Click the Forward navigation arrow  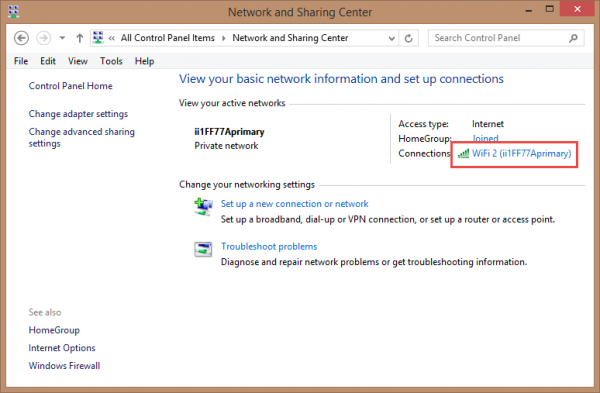click(44, 38)
